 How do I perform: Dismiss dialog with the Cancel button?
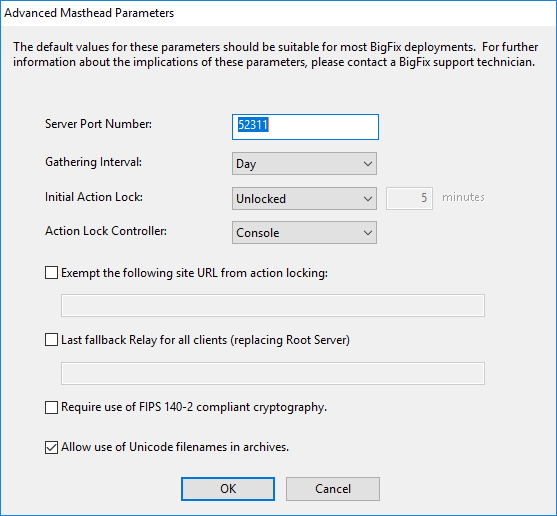[333, 489]
